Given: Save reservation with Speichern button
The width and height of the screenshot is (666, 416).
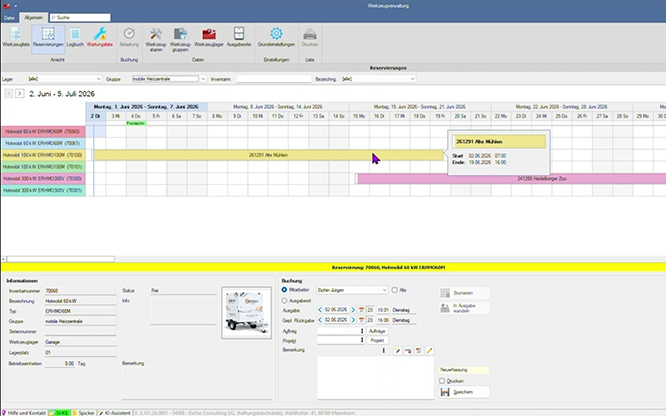Looking at the screenshot, I should point(464,392).
